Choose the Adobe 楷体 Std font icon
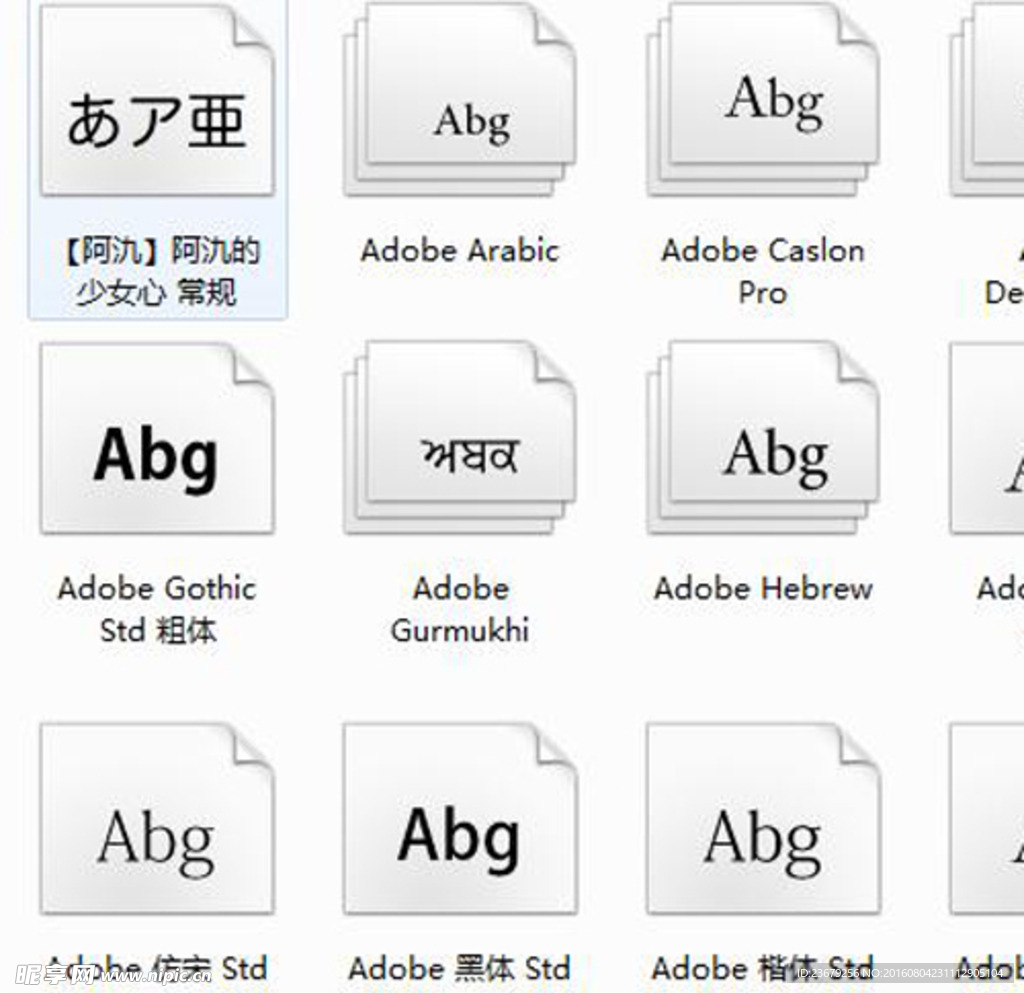This screenshot has height=993, width=1024. [763, 820]
